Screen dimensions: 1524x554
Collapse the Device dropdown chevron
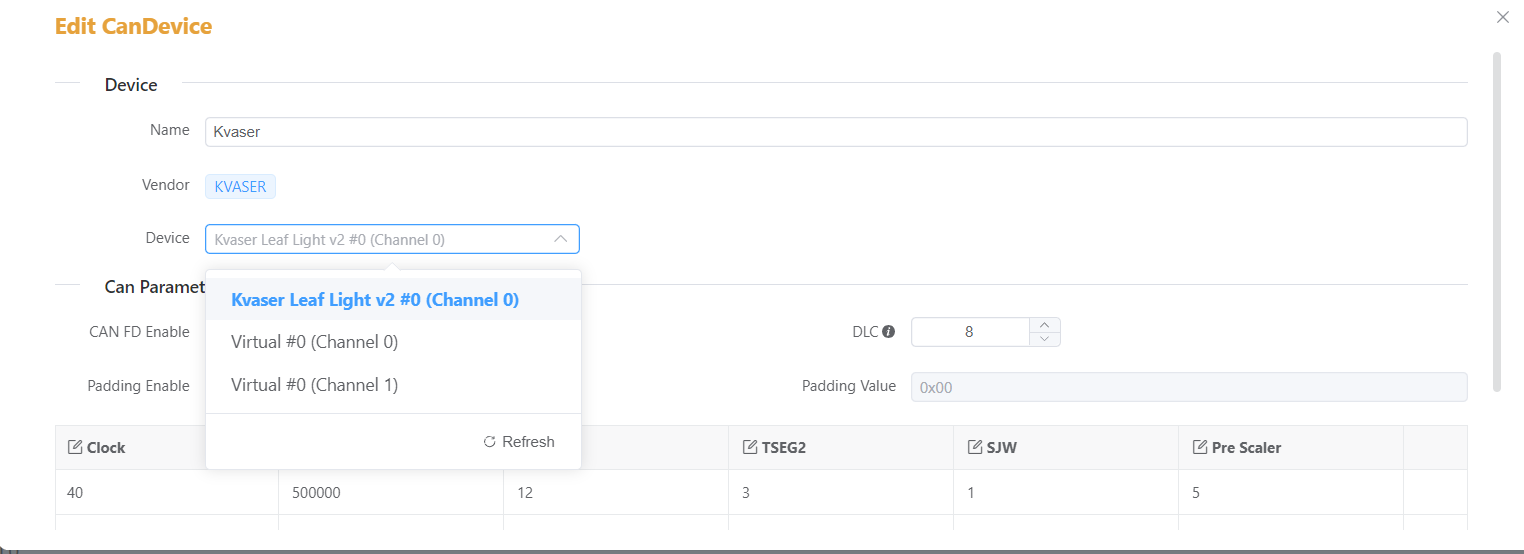(560, 239)
